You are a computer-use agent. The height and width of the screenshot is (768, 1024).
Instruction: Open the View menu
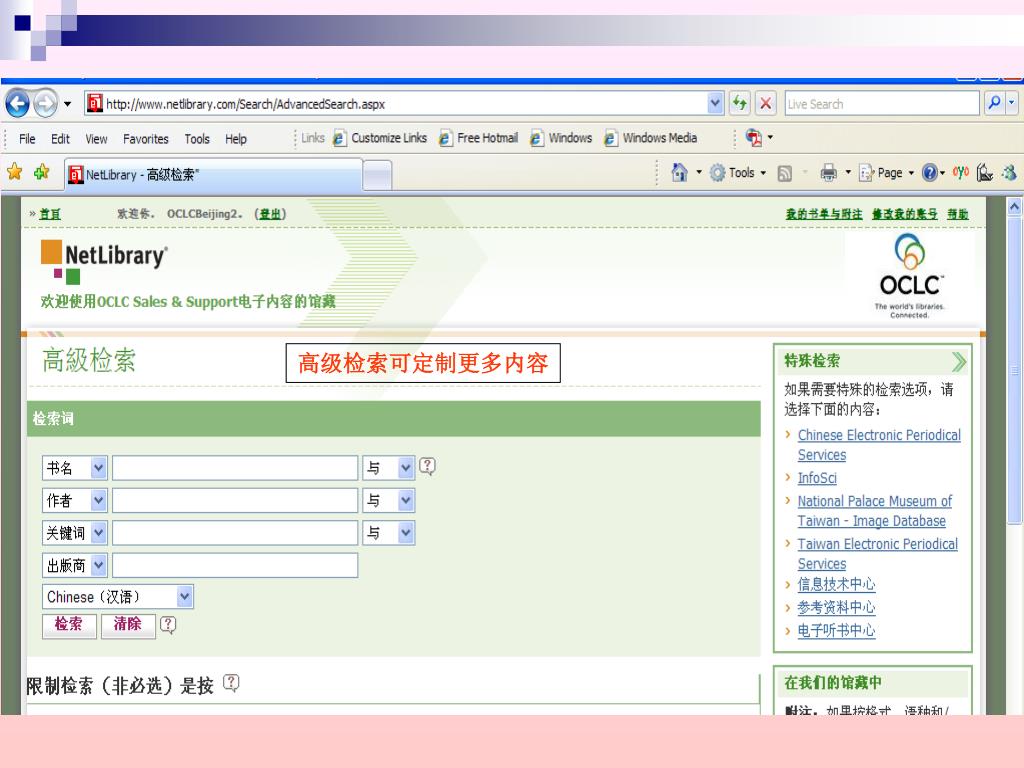pos(96,139)
